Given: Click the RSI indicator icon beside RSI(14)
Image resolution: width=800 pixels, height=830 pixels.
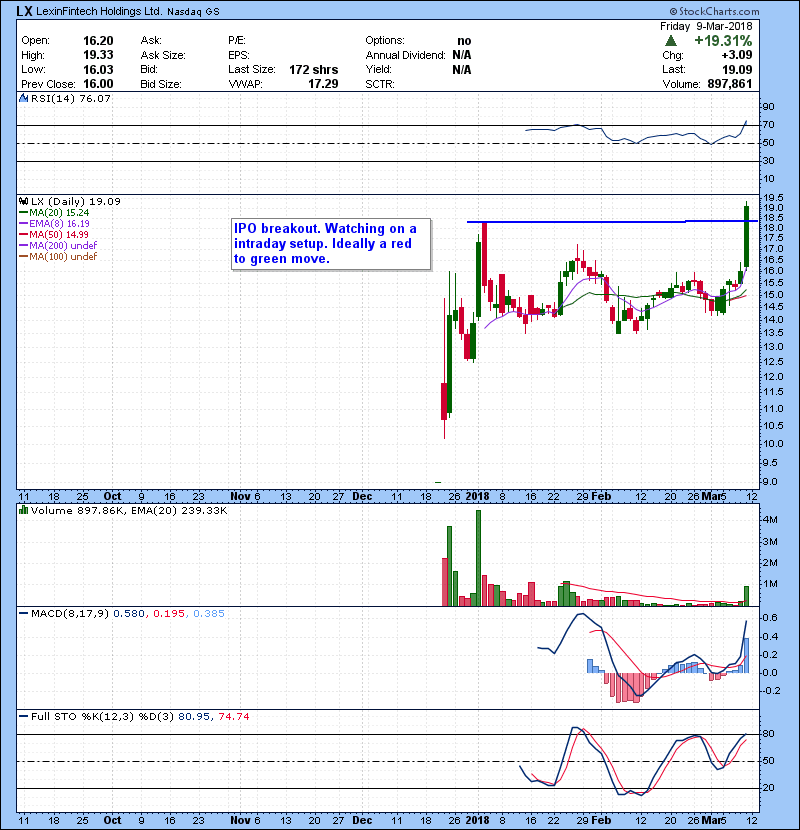Looking at the screenshot, I should (23, 98).
